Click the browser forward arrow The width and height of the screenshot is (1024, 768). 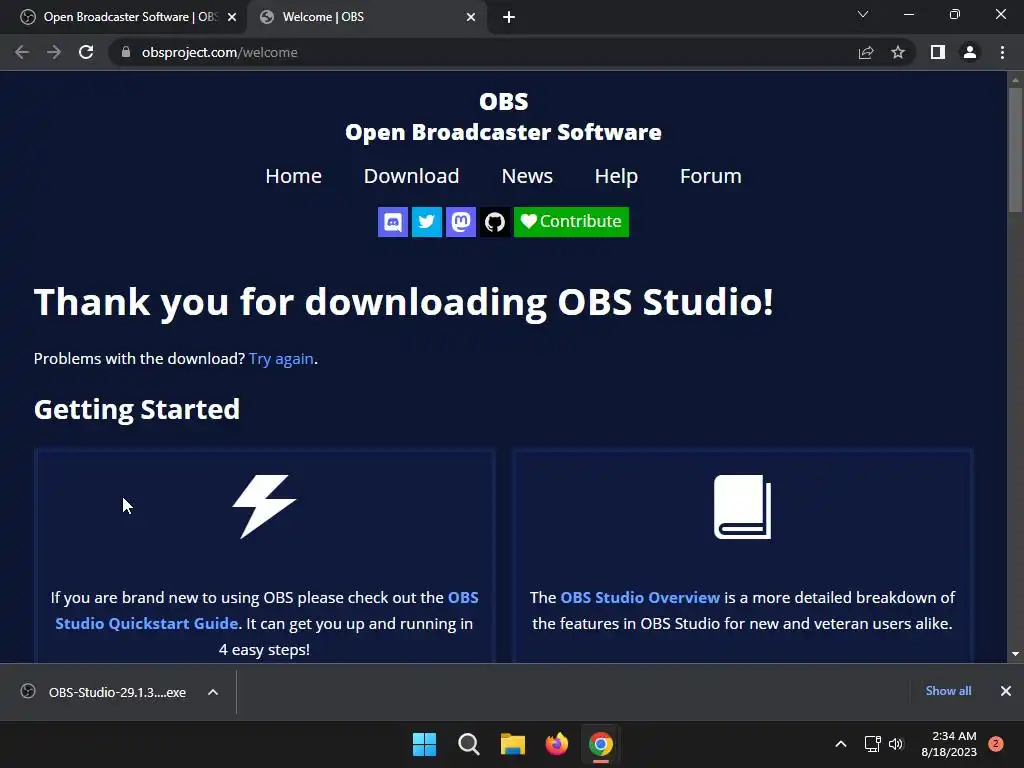click(54, 52)
